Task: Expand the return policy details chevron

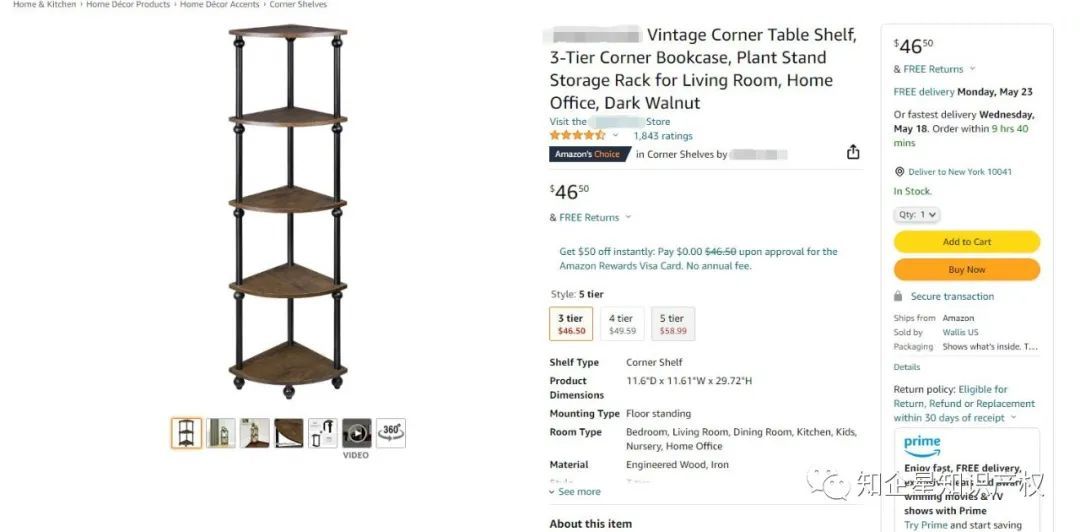Action: [x=1013, y=418]
